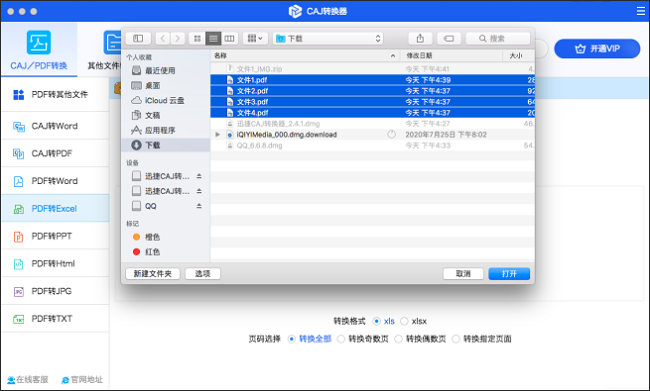Screen dimensions: 650x391
Task: Select PDF转Html in sidebar
Action: (55, 264)
